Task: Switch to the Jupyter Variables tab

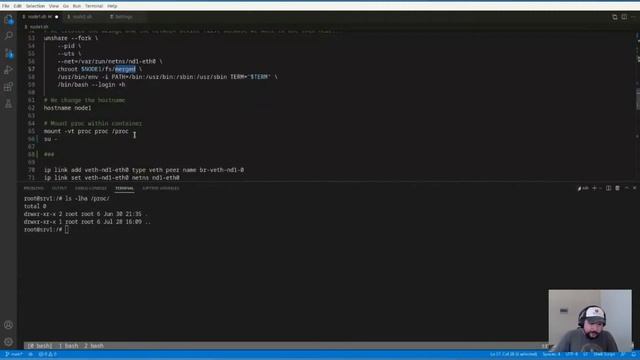Action: [x=161, y=188]
